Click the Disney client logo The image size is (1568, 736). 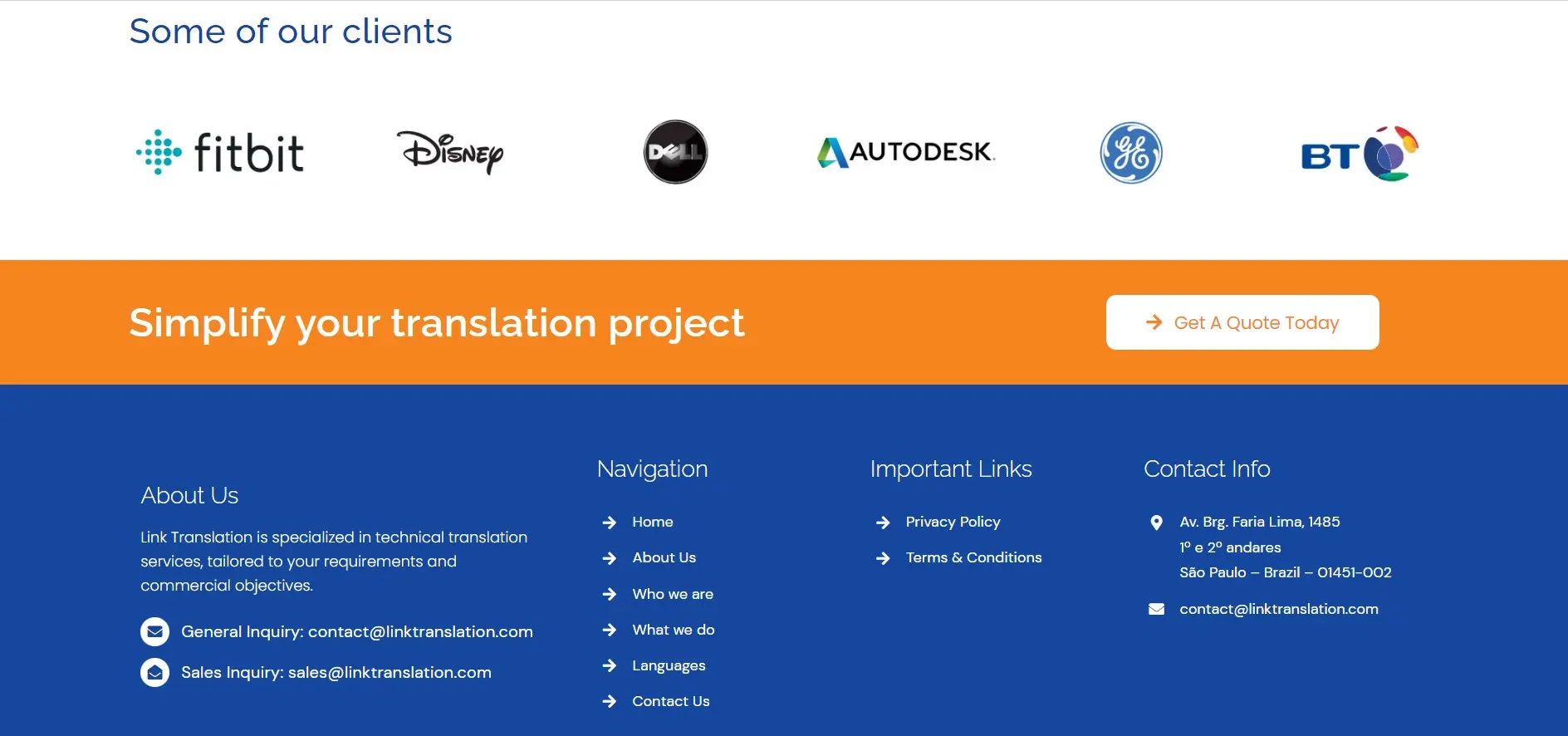(450, 153)
